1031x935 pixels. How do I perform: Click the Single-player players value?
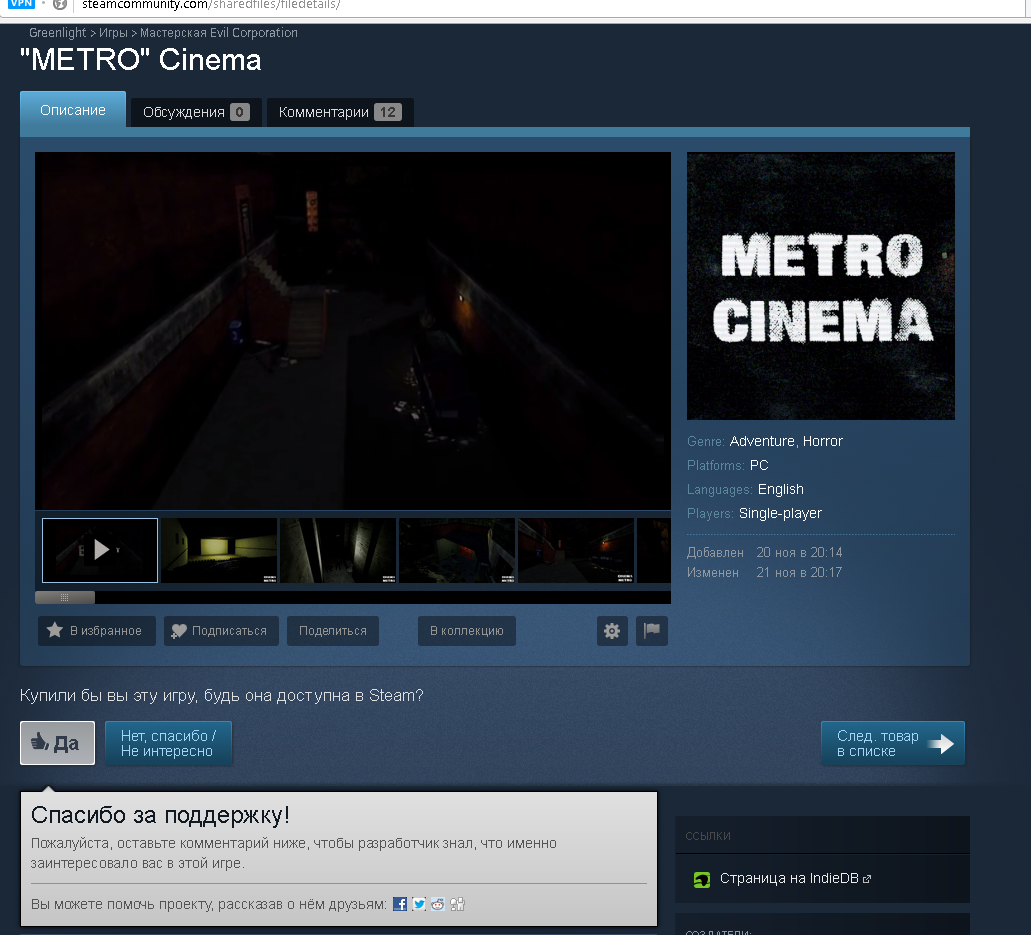click(780, 514)
